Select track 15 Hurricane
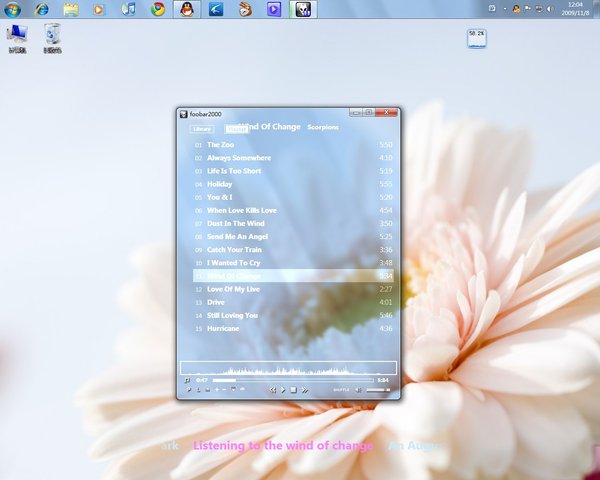The height and width of the screenshot is (480, 600). click(x=293, y=328)
